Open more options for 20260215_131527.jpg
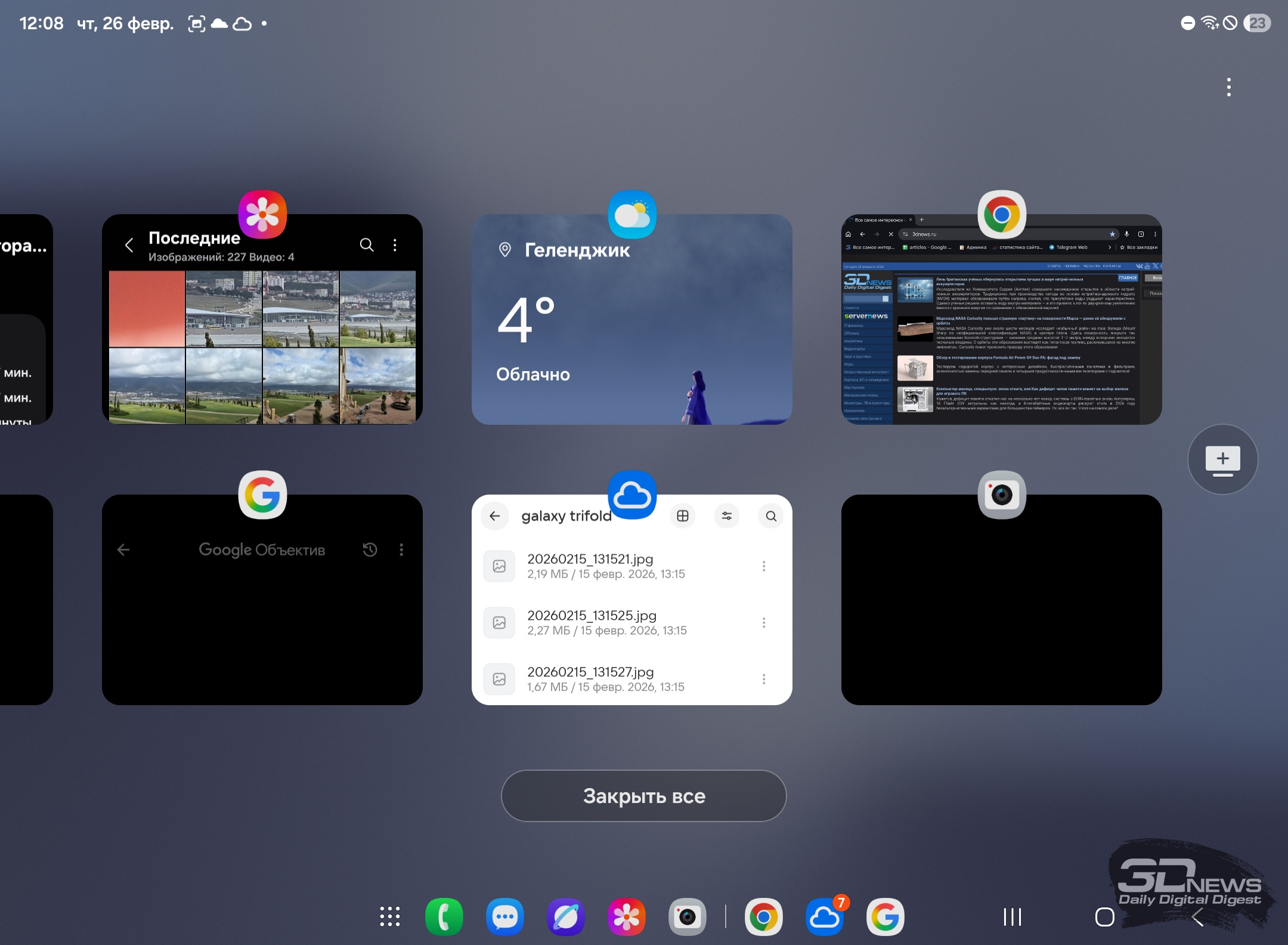 point(763,679)
